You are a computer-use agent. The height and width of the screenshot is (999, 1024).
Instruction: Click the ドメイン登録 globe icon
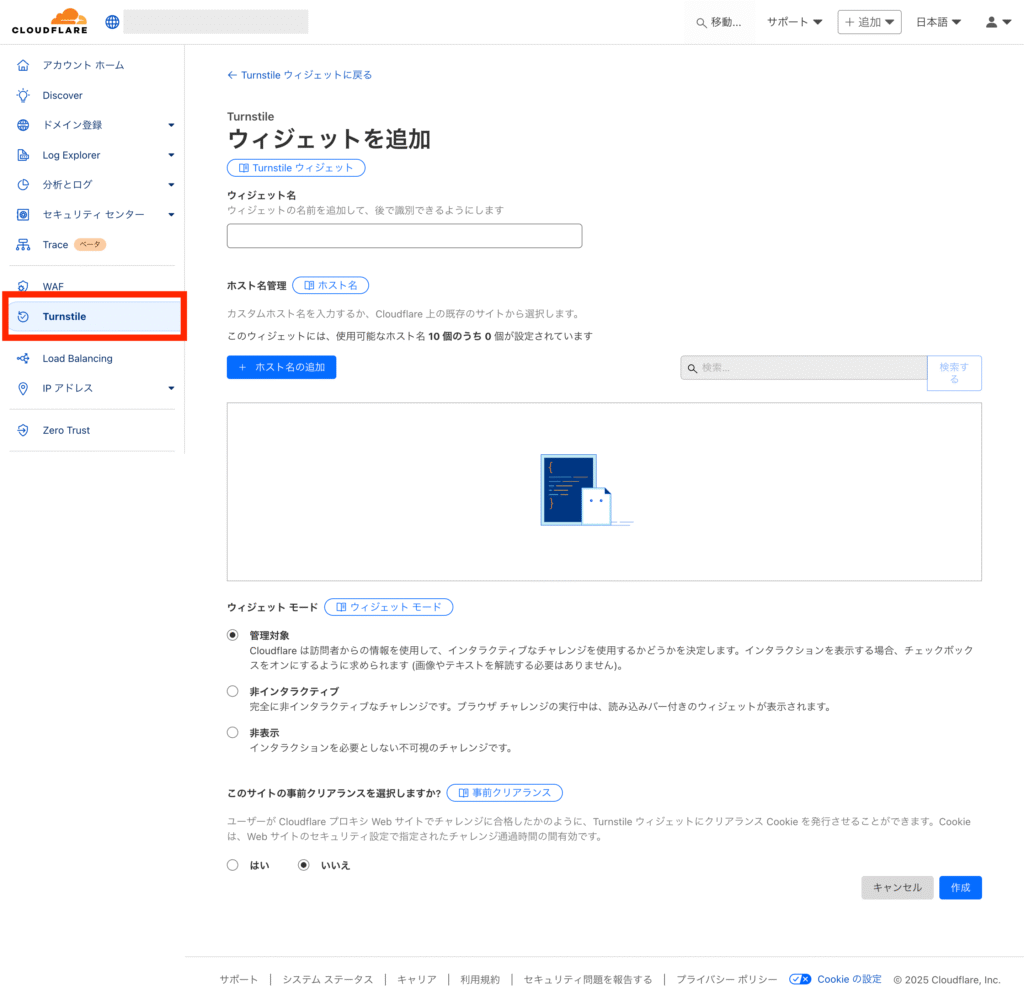click(23, 125)
